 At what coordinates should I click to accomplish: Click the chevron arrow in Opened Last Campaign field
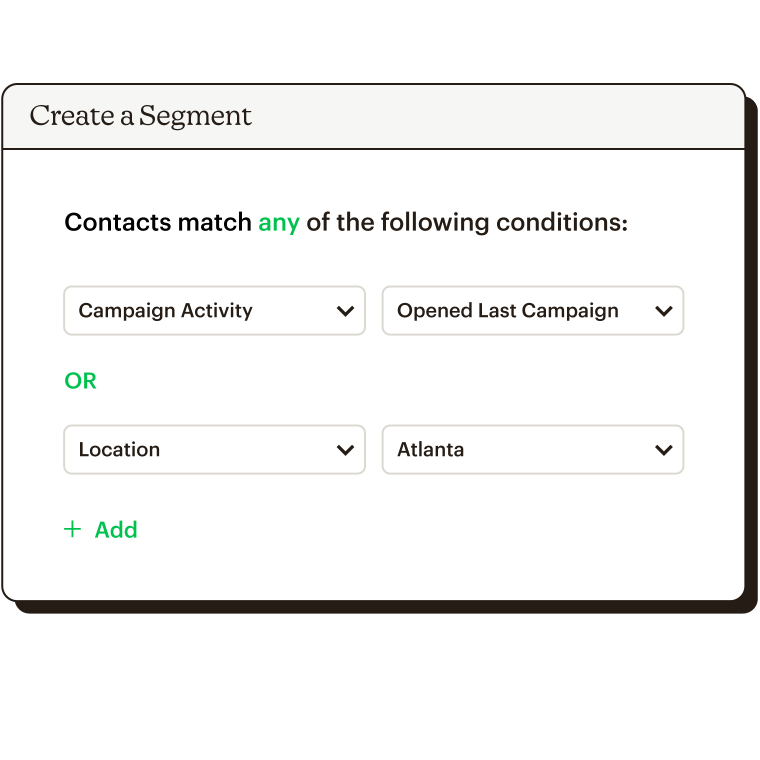(x=664, y=311)
